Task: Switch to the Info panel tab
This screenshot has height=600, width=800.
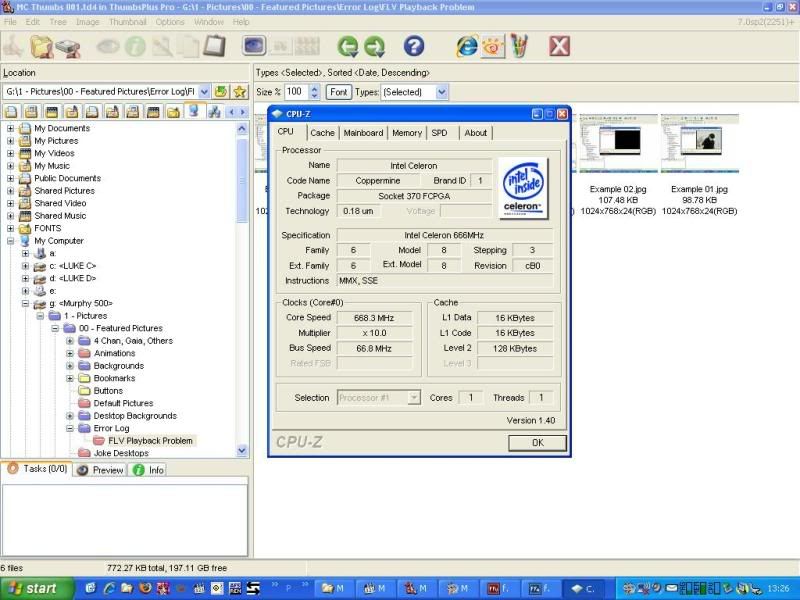Action: tap(148, 470)
